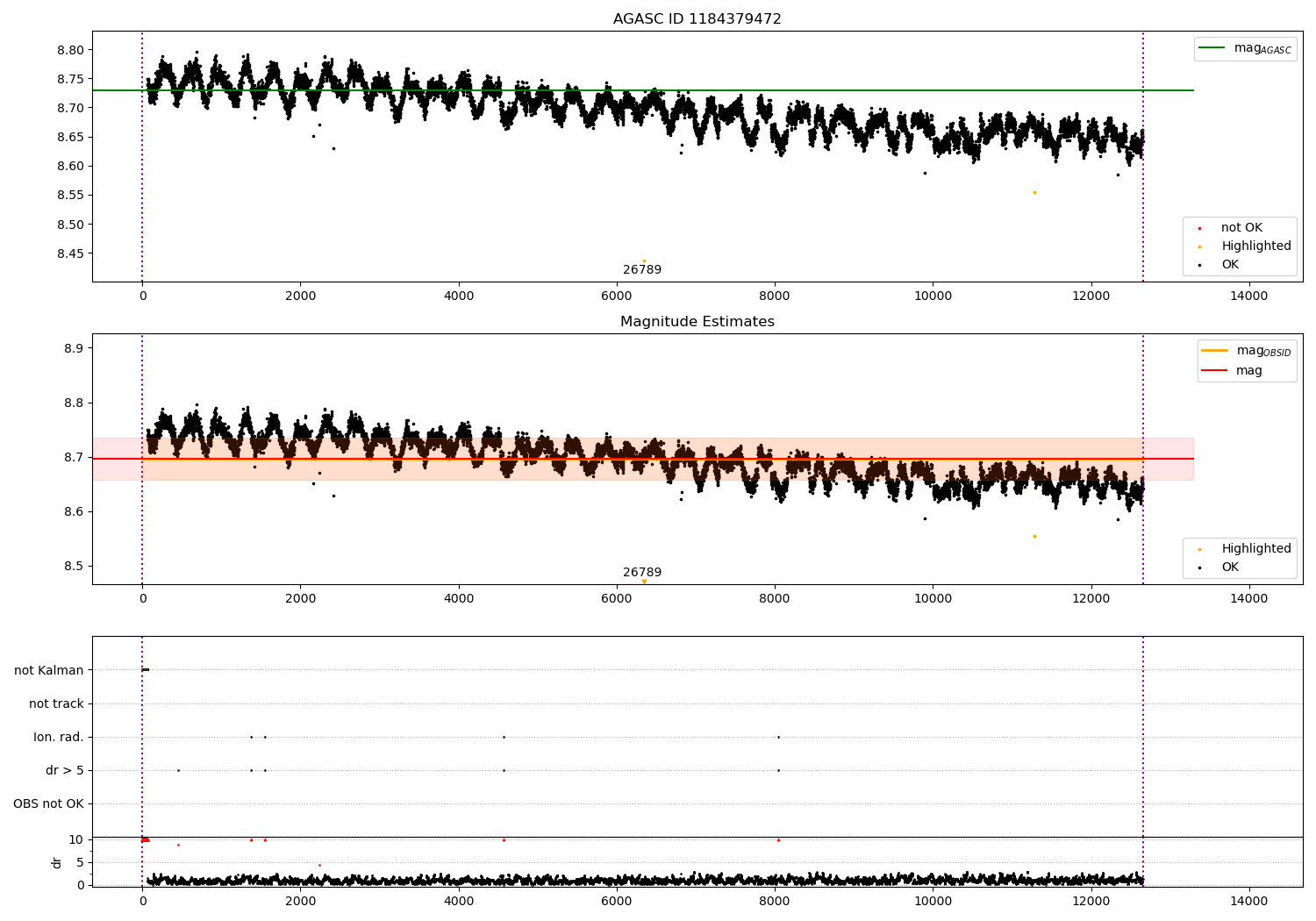Click the y-axis tick '8.45' in the top plot
1316x921 pixels.
point(70,253)
